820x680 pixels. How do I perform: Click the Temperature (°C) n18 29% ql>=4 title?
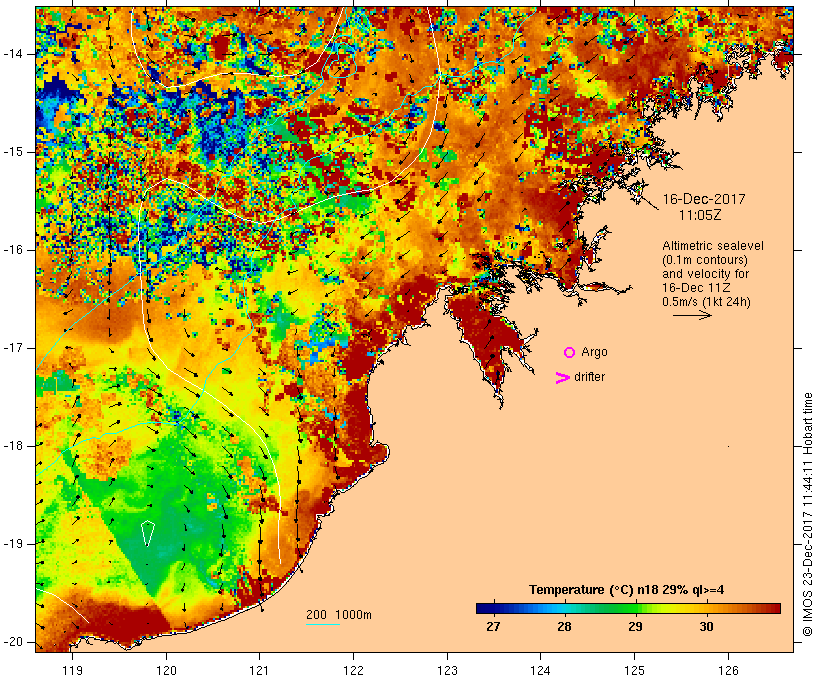(627, 590)
